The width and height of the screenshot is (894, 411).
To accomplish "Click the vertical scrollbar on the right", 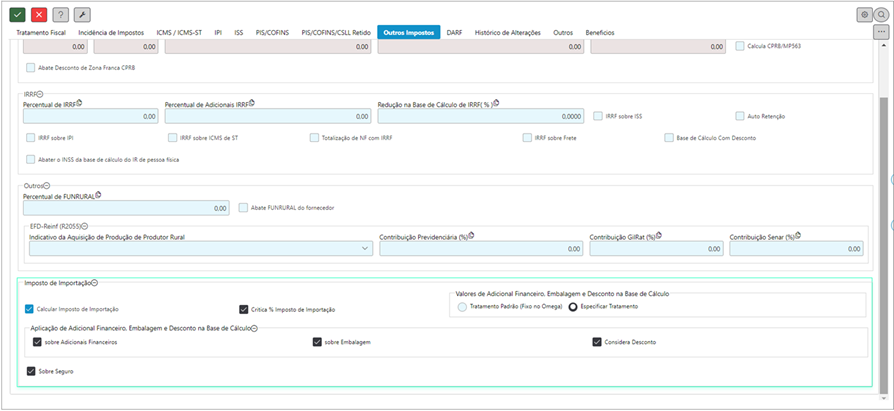I will (x=883, y=200).
